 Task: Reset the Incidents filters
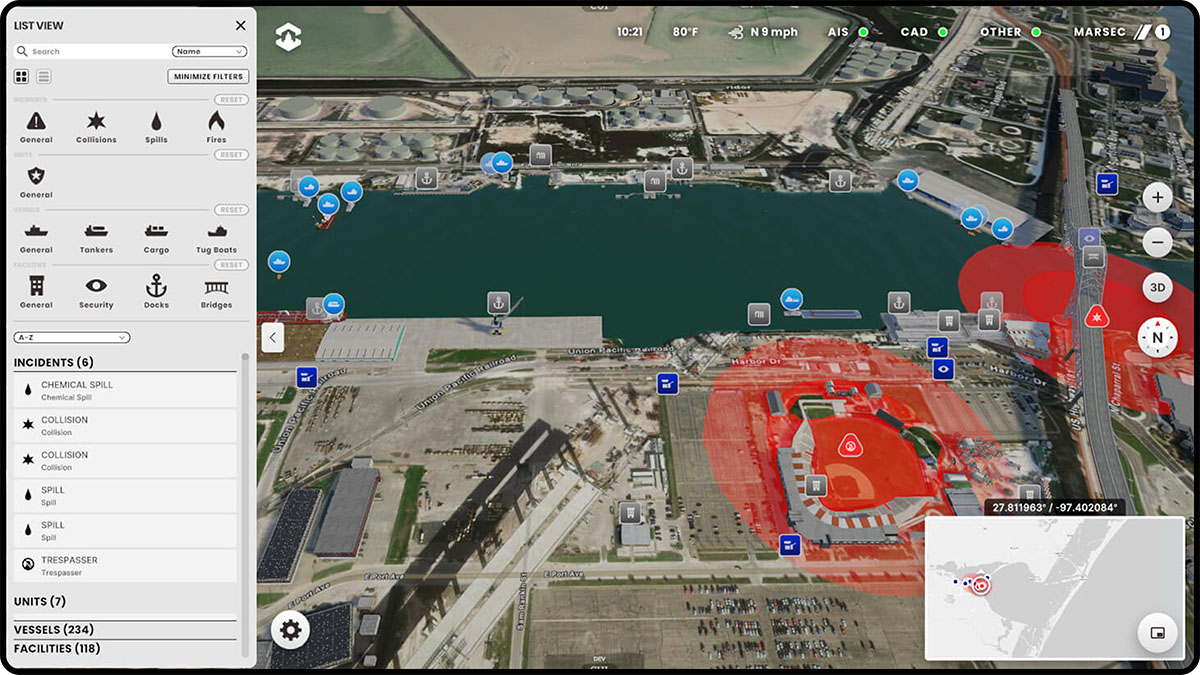point(231,100)
